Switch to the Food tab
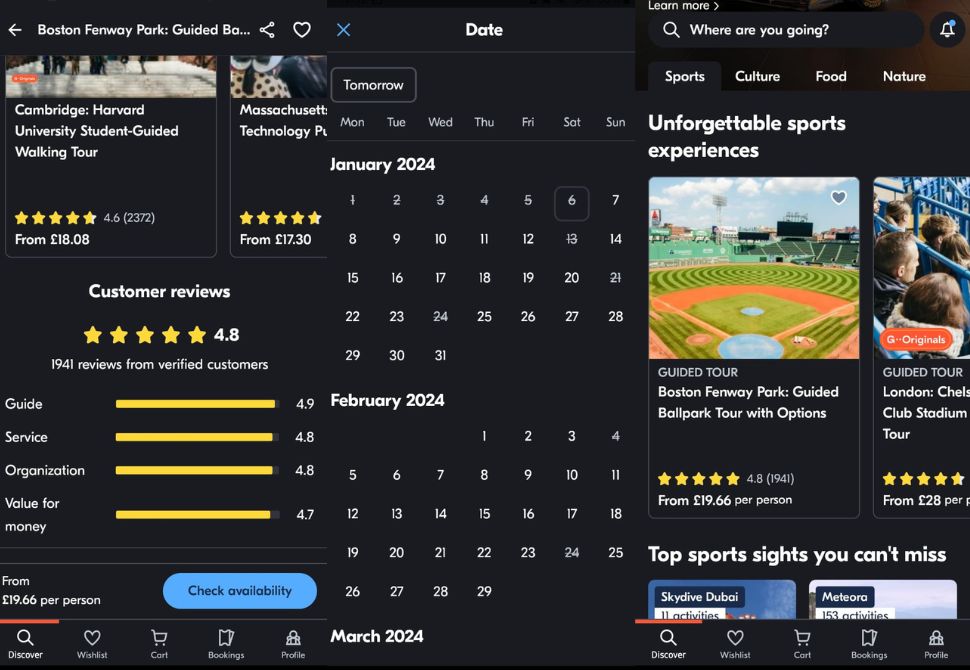 [x=831, y=76]
